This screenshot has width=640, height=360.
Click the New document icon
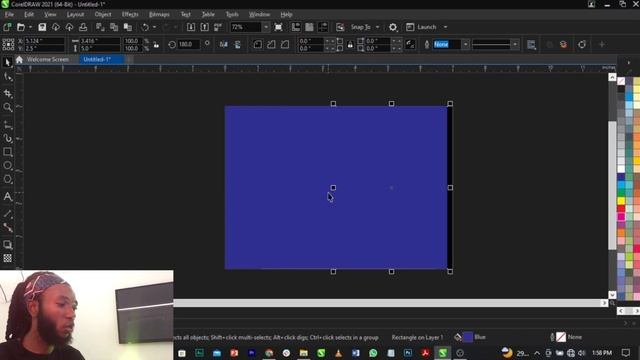7,27
